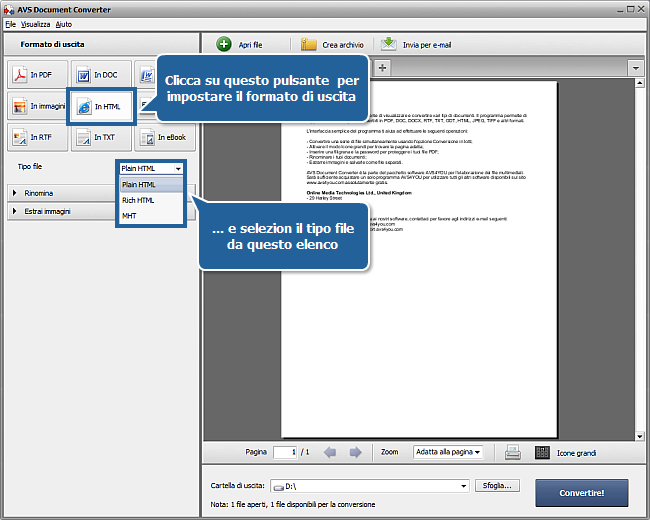Click the Sfoglia... browse button
The image size is (650, 520).
pyautogui.click(x=497, y=486)
